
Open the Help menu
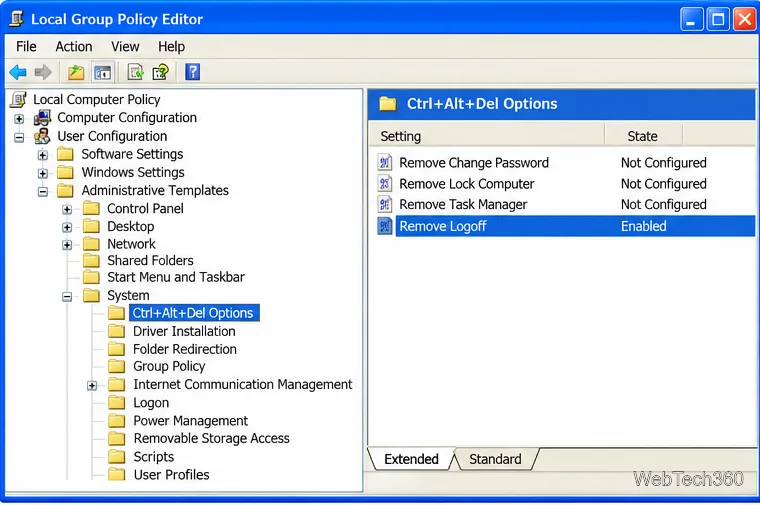(171, 47)
